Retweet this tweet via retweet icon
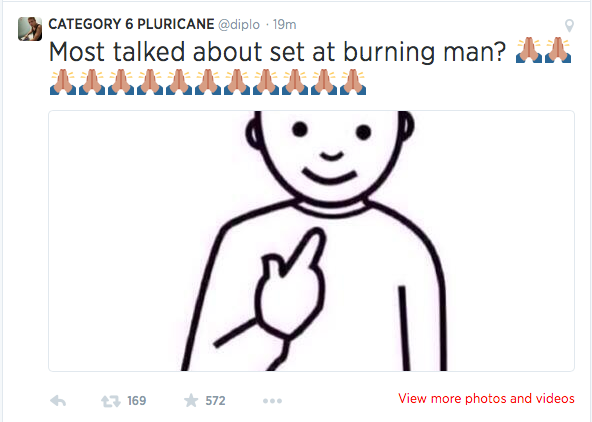 [x=111, y=401]
